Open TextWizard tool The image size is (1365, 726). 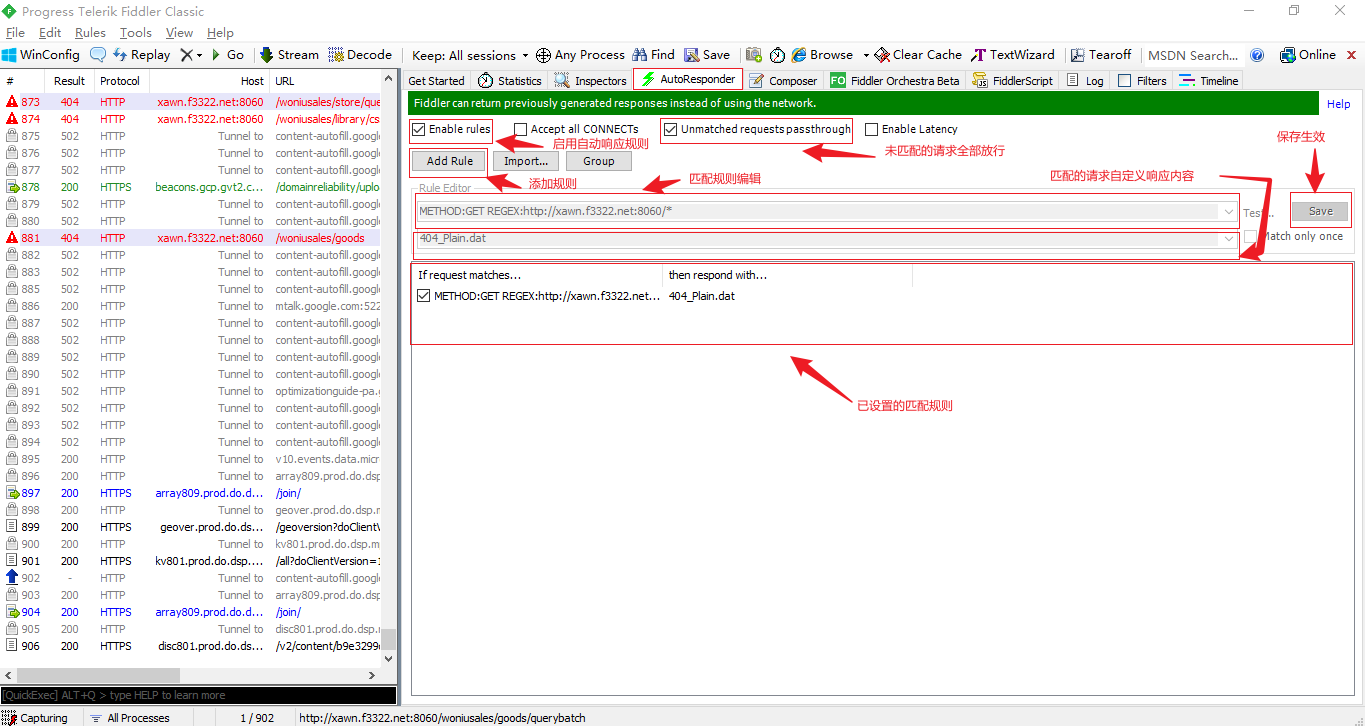coord(1013,55)
